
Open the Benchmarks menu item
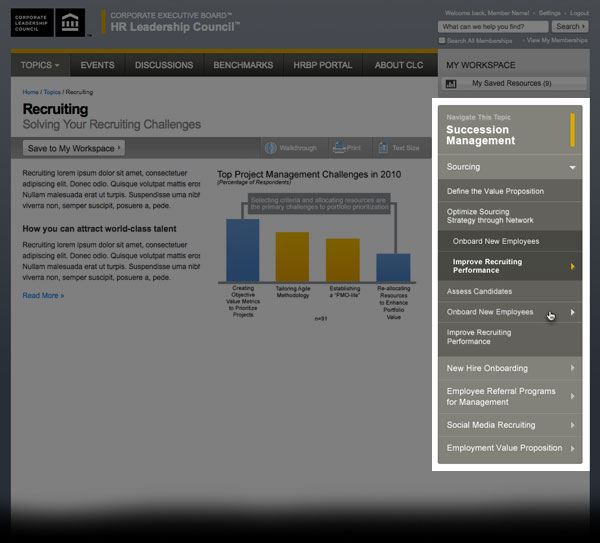243,65
